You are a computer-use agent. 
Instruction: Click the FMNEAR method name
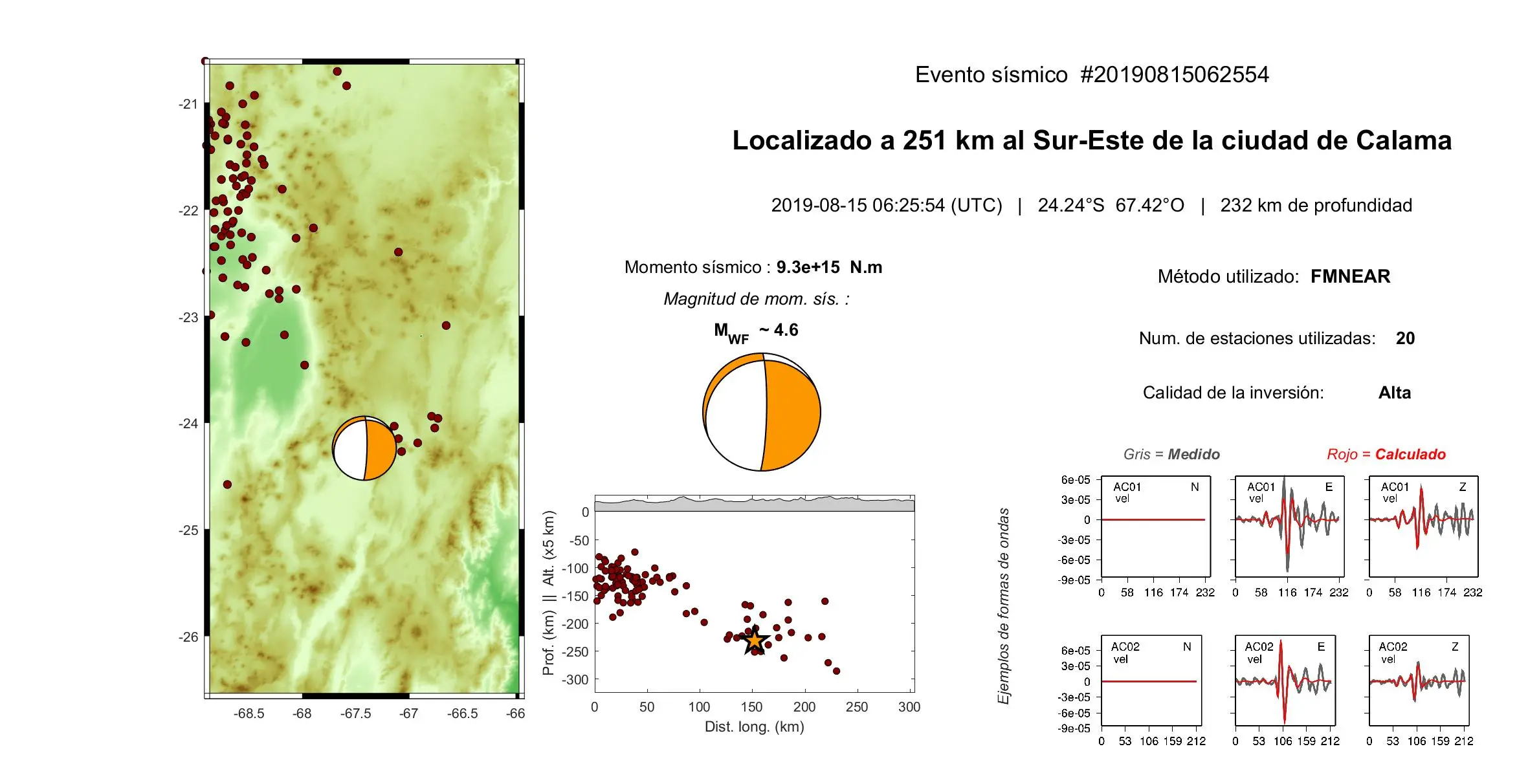1350,276
